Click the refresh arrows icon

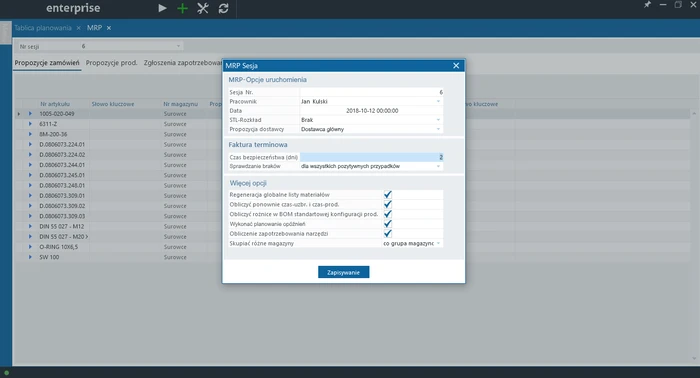[223, 8]
